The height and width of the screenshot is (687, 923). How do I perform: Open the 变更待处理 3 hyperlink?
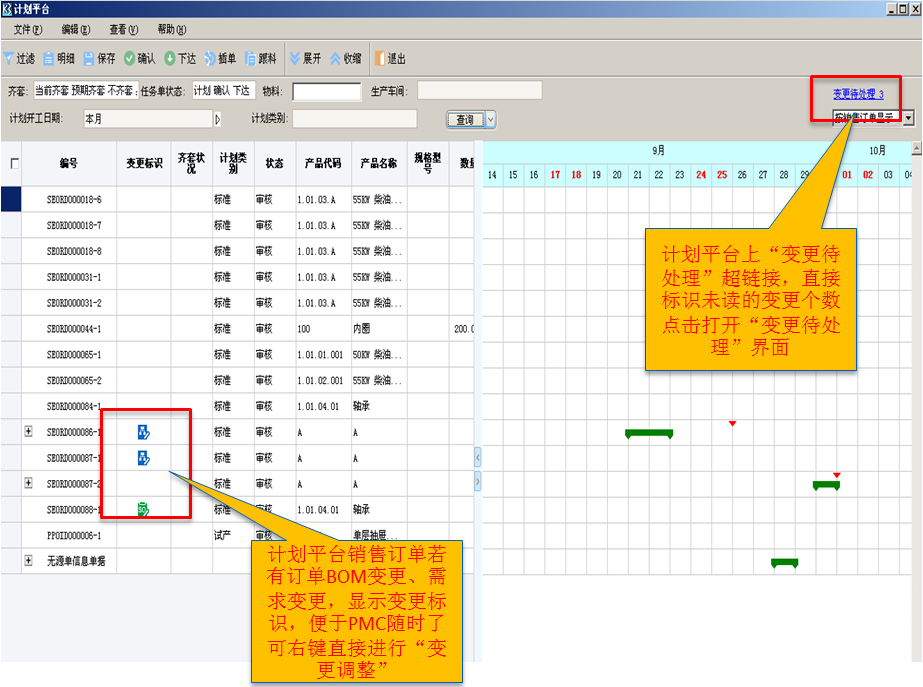coord(858,94)
